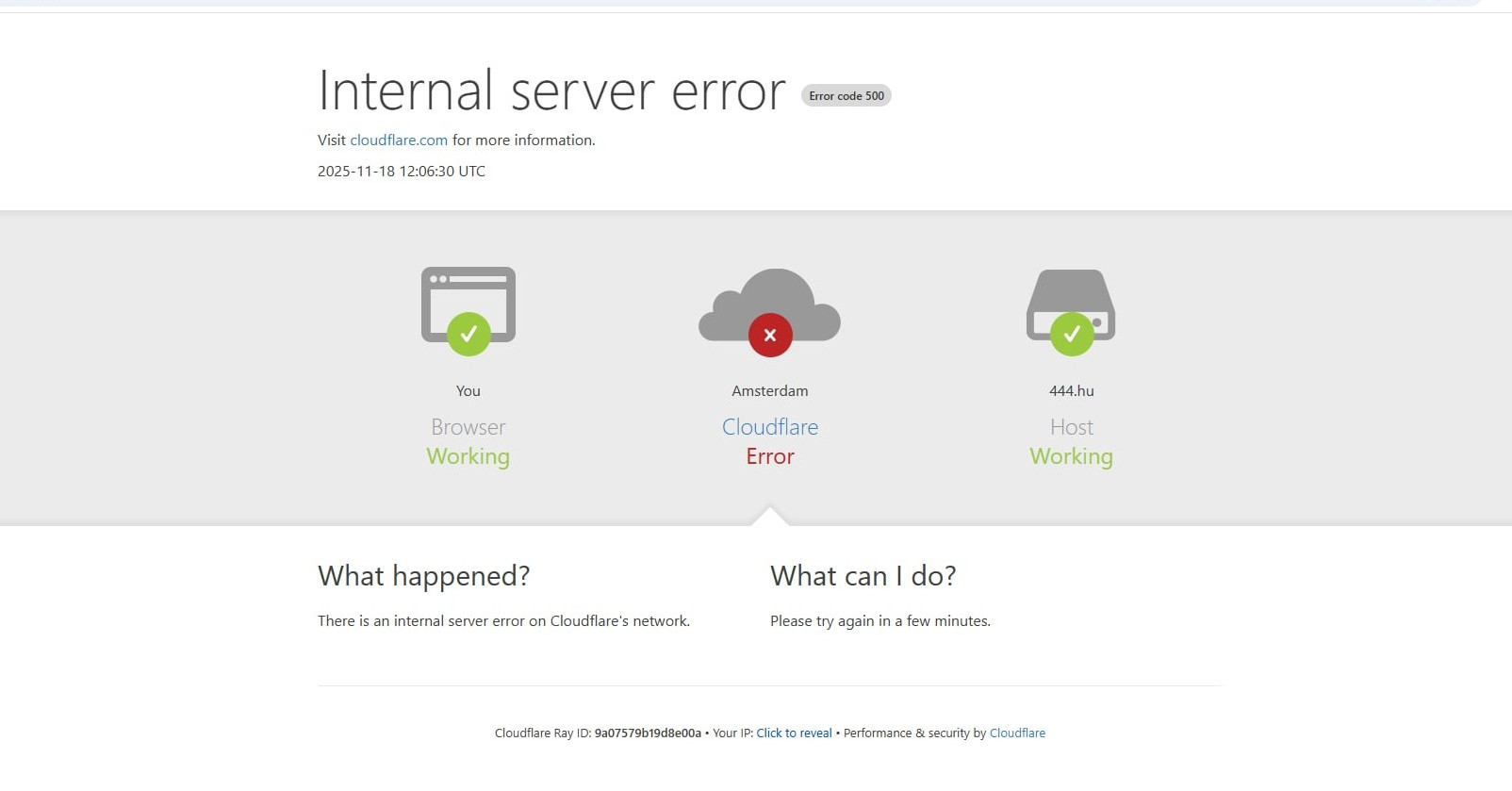The height and width of the screenshot is (791, 1512).
Task: Click the What happened? heading
Action: pos(424,575)
